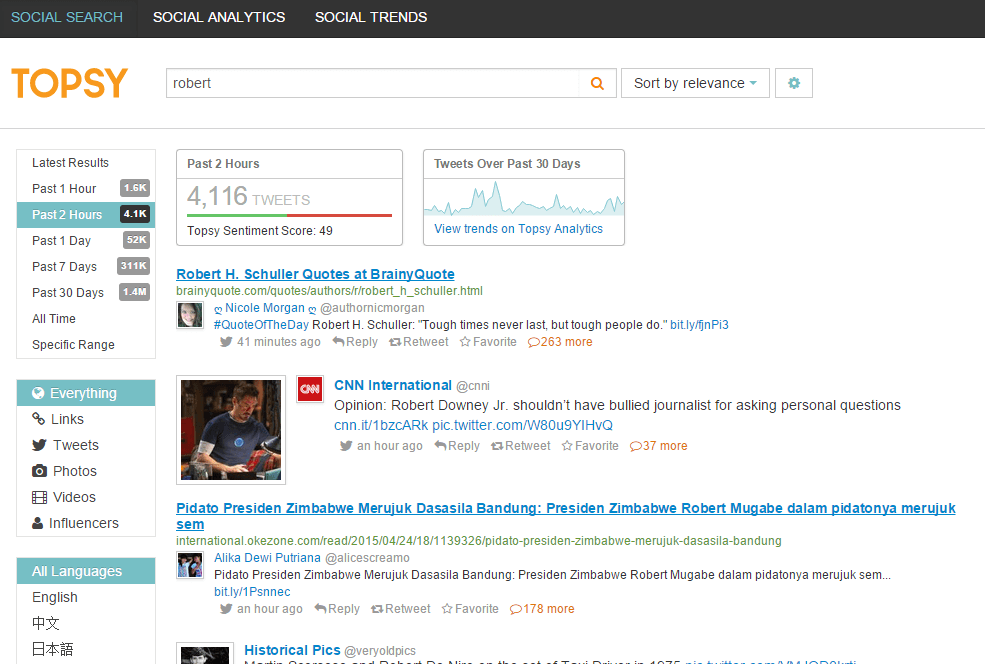Click the chain icon beside Links
Viewport: 985px width, 664px height.
(x=38, y=419)
